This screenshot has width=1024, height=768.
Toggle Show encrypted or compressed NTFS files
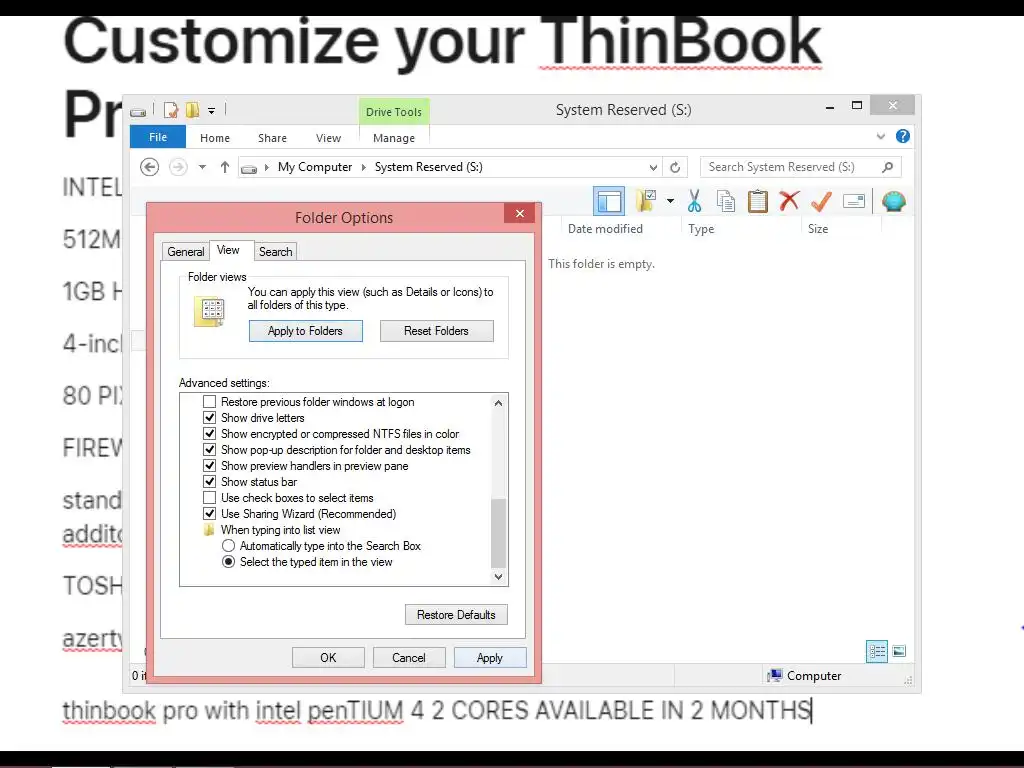(x=210, y=434)
